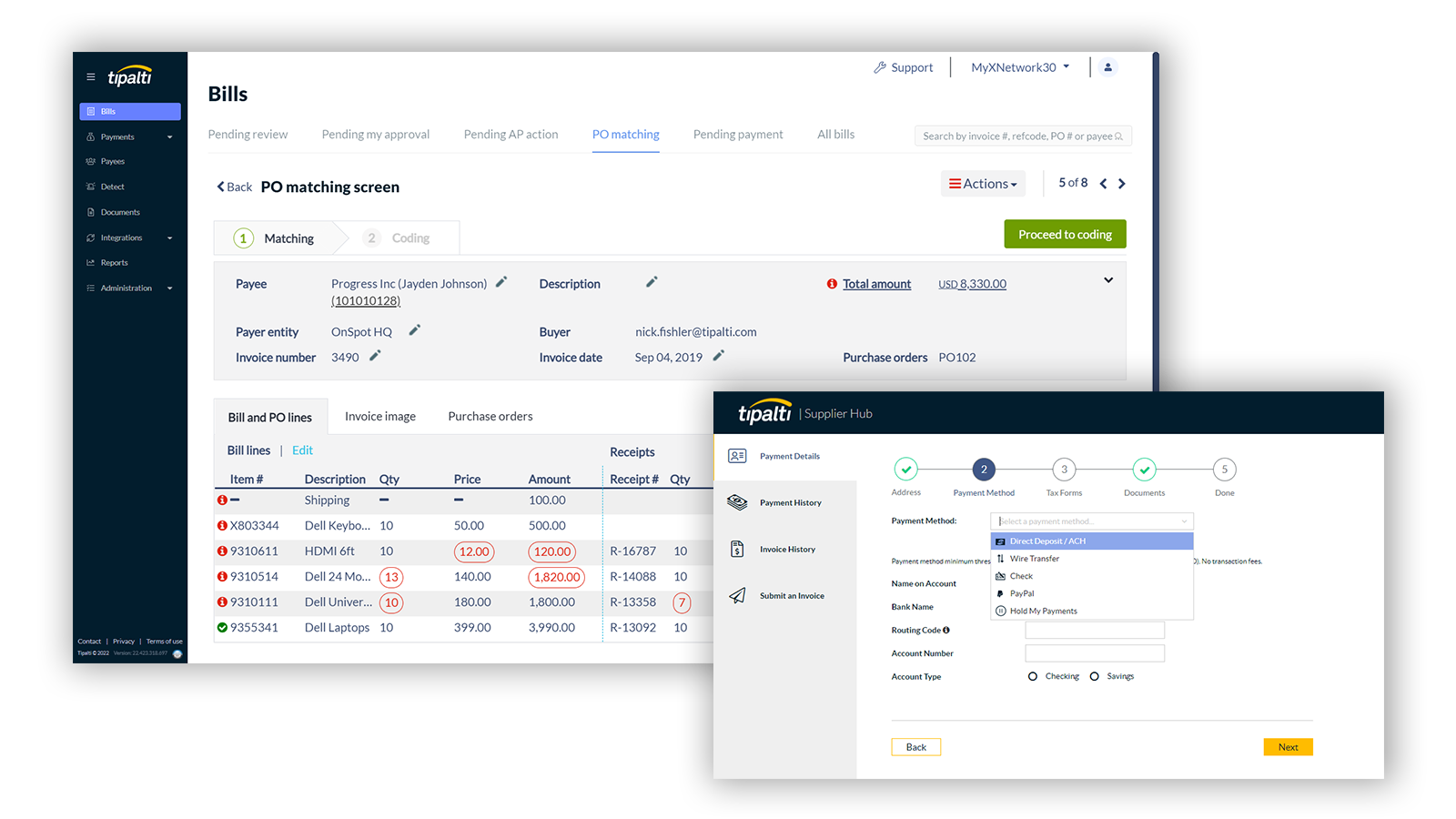Open Payment Details icon in Supplier Hub

[x=737, y=456]
